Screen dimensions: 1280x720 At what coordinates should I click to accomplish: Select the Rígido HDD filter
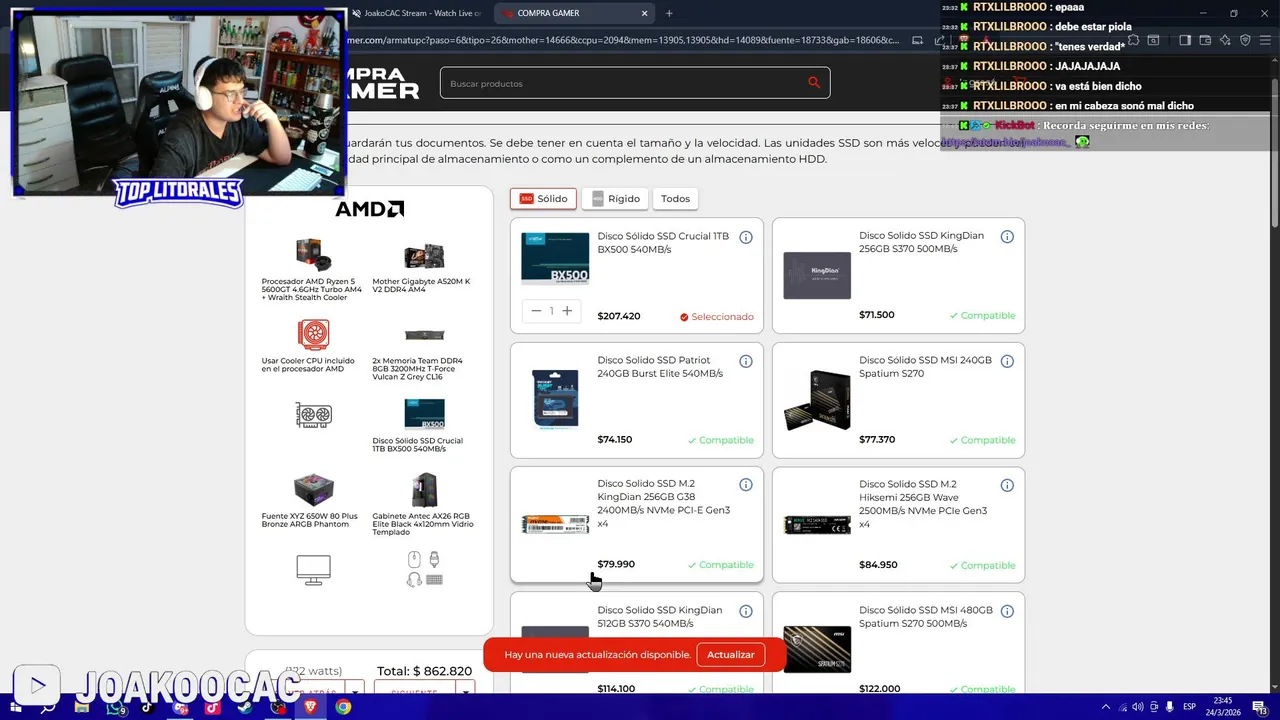coord(615,199)
